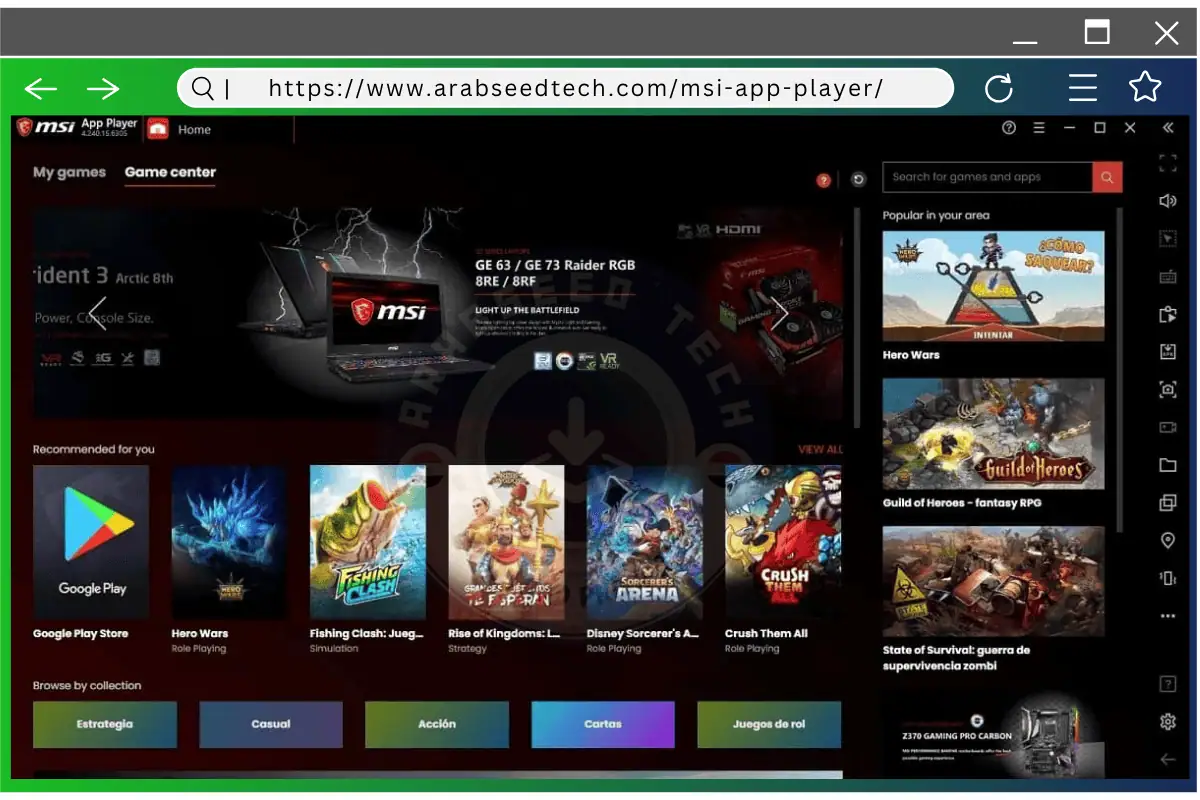Open the keyboard game controls tool
The width and height of the screenshot is (1200, 800).
pos(1167,276)
